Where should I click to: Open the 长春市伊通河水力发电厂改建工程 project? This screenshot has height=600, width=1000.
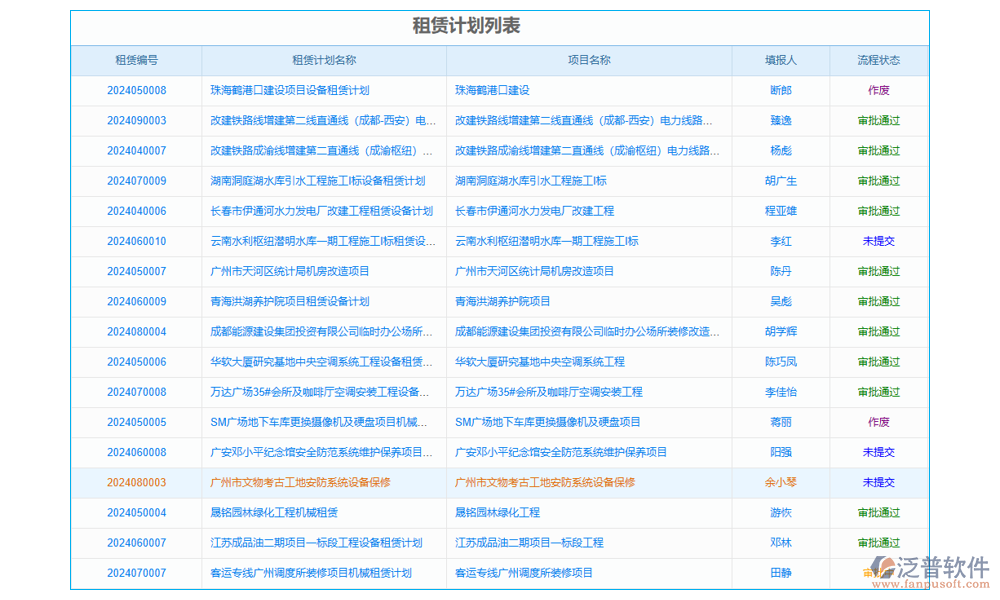point(533,211)
